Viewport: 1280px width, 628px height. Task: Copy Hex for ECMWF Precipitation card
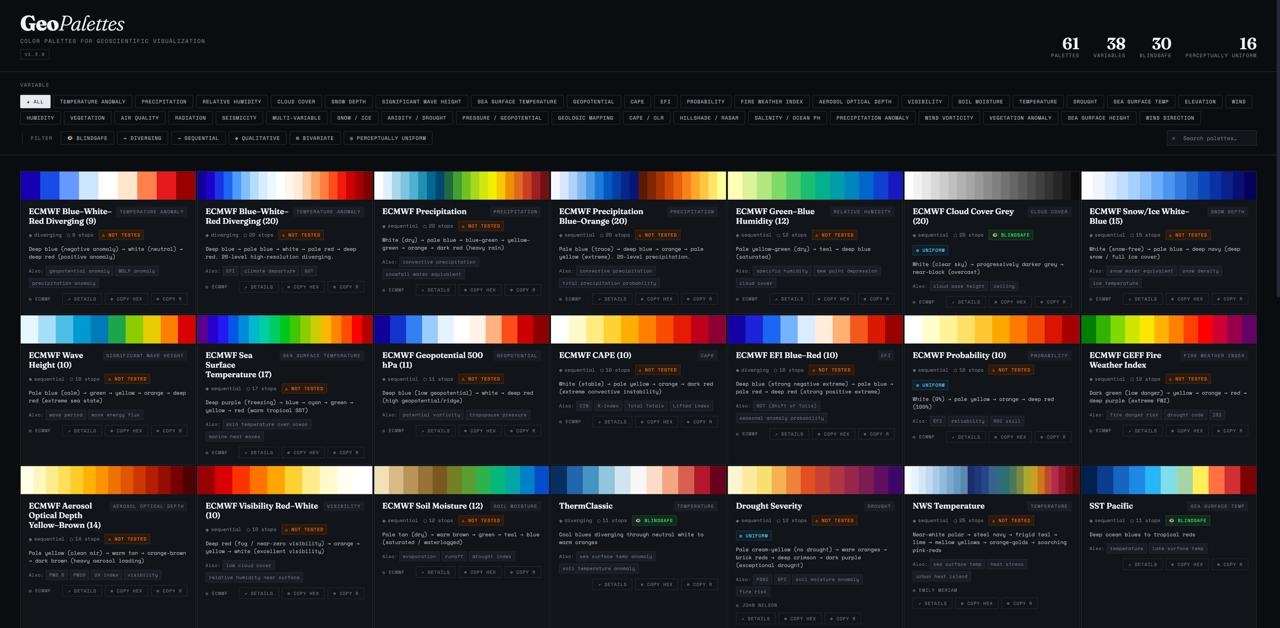tap(481, 290)
